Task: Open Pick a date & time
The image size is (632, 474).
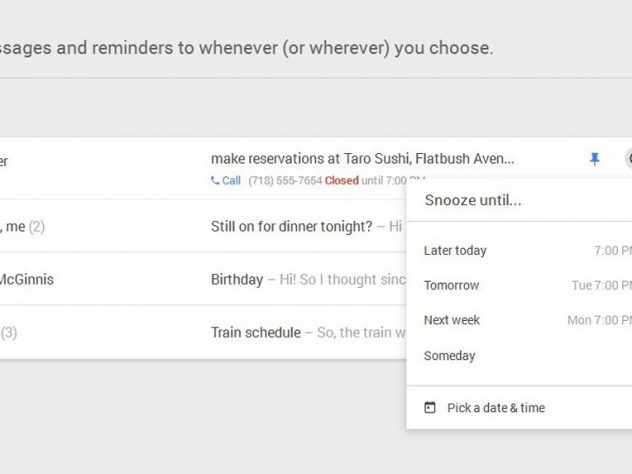Action: (496, 408)
